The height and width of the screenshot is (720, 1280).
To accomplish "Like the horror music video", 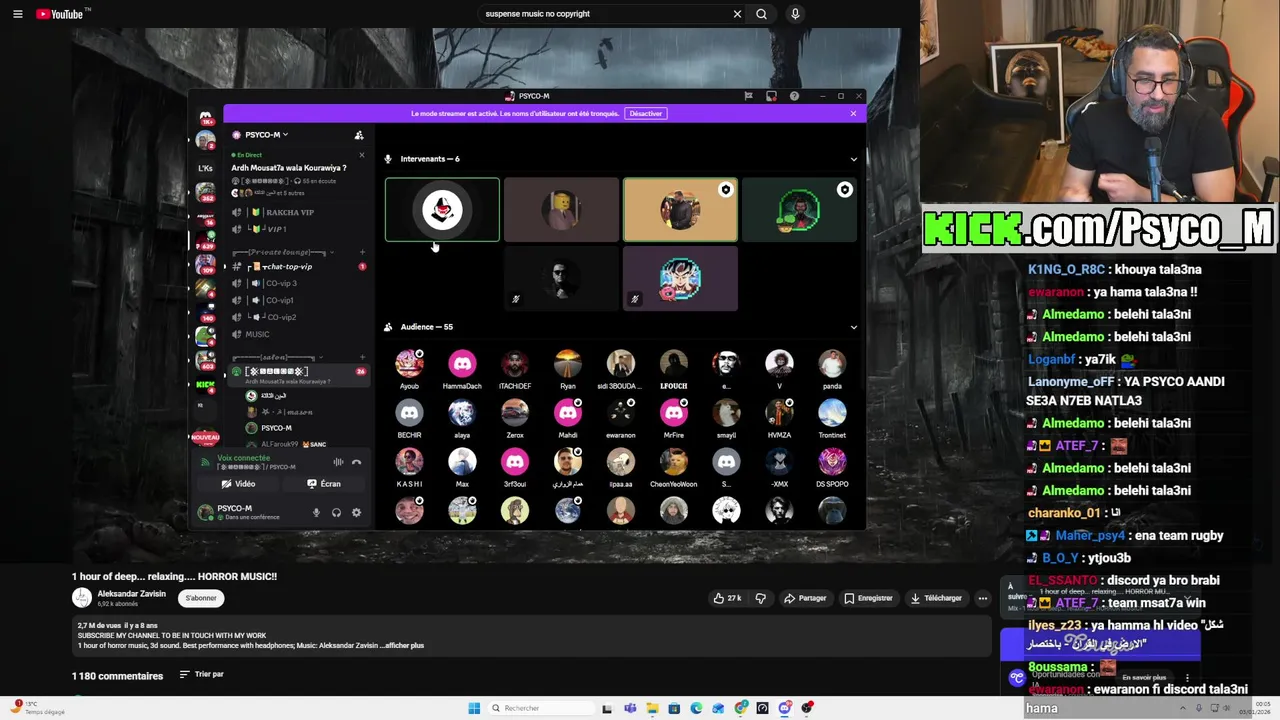I will [x=727, y=598].
